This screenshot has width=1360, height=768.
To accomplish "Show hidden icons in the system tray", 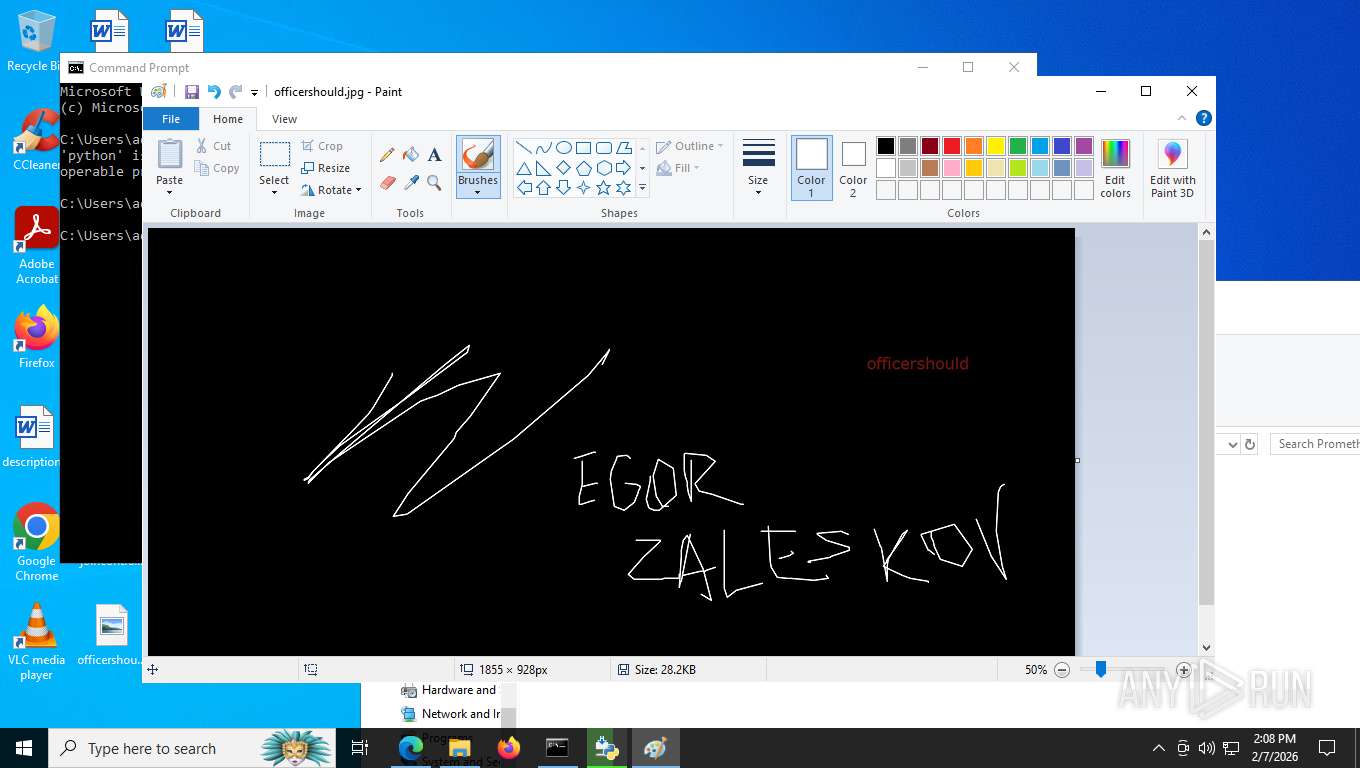I will coord(1159,748).
